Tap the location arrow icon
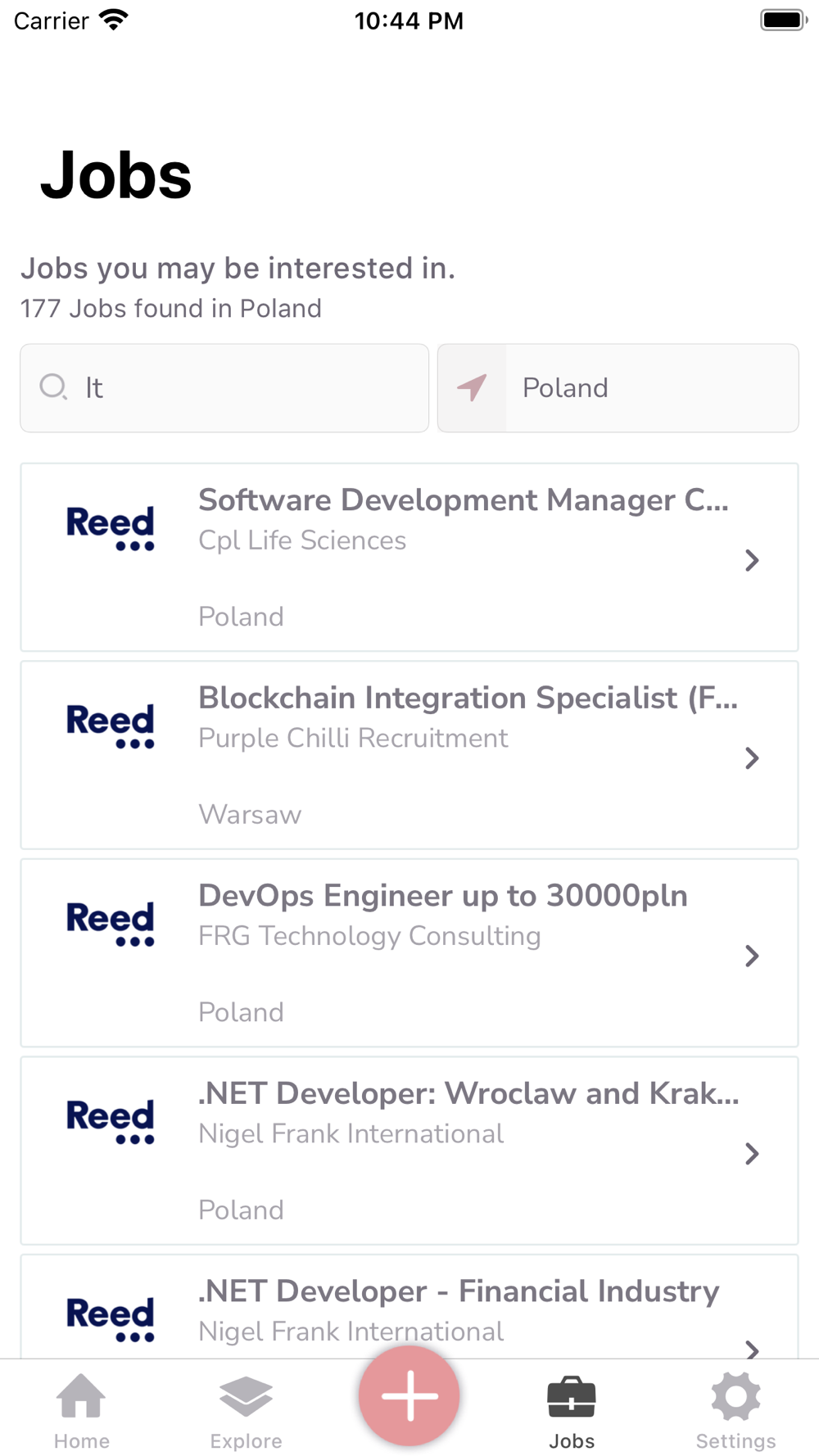This screenshot has width=819, height=1456. point(472,387)
